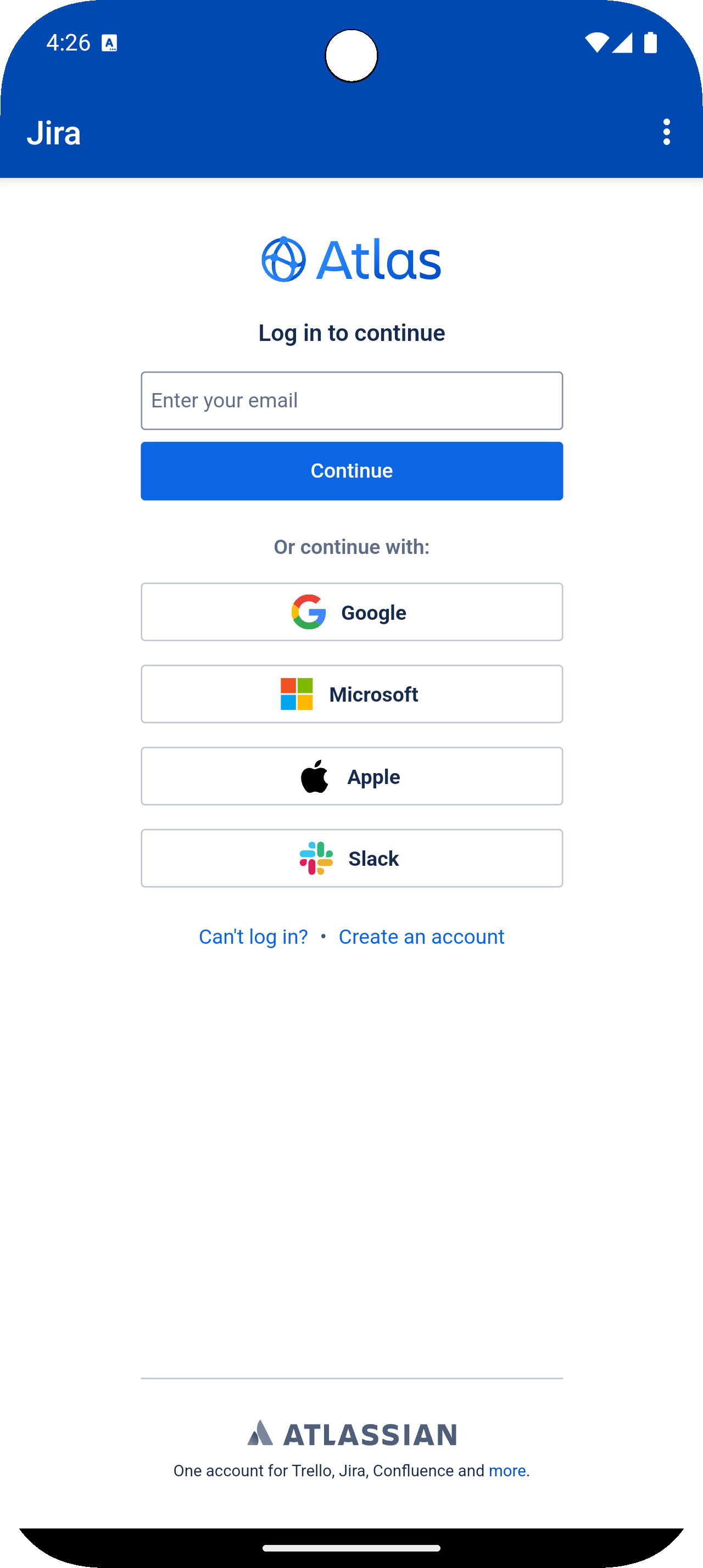Tap the keyboard indicator in status bar
The width and height of the screenshot is (703, 1568).
[x=109, y=43]
